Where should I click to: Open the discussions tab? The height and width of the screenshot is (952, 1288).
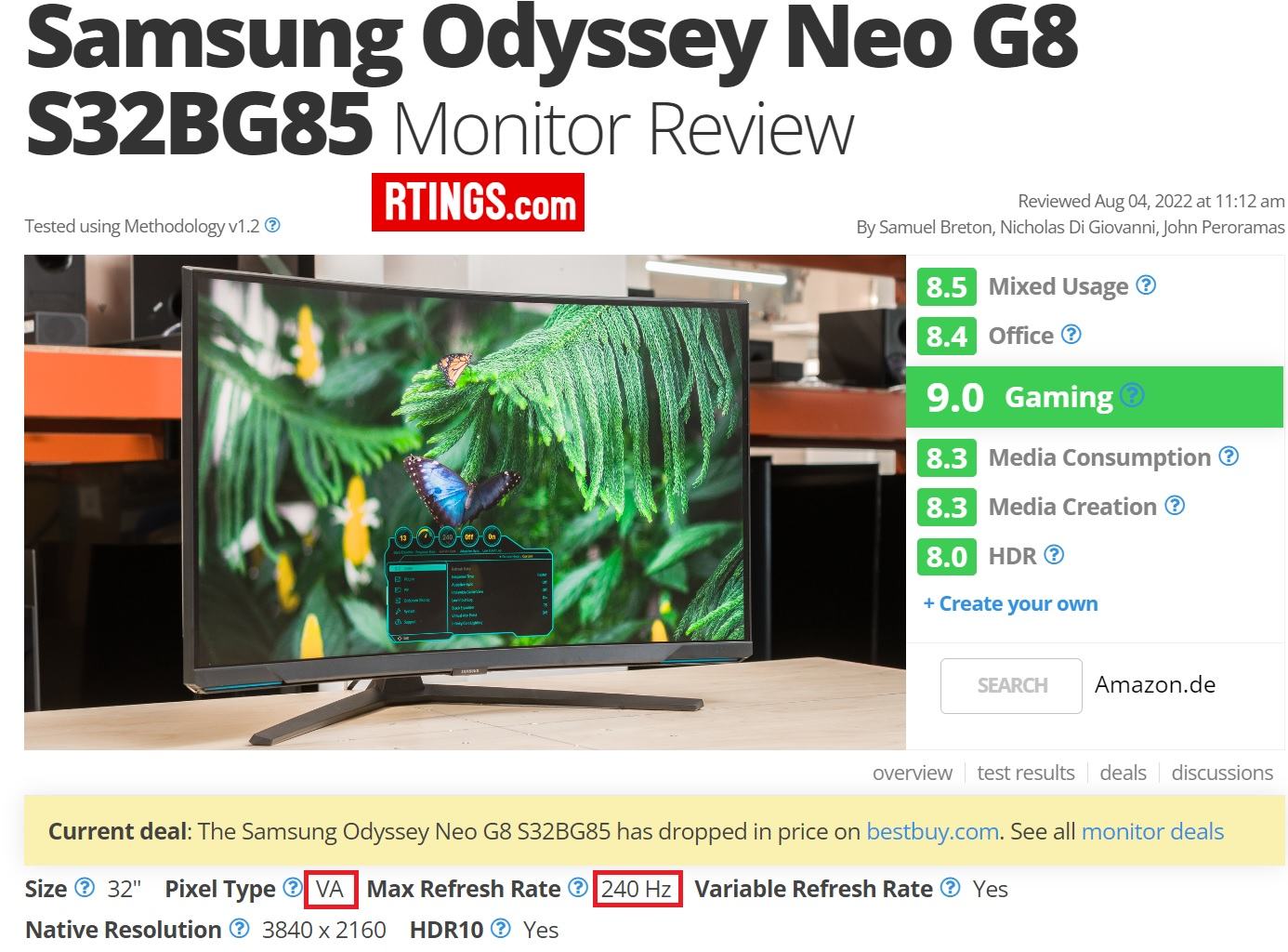(1222, 773)
